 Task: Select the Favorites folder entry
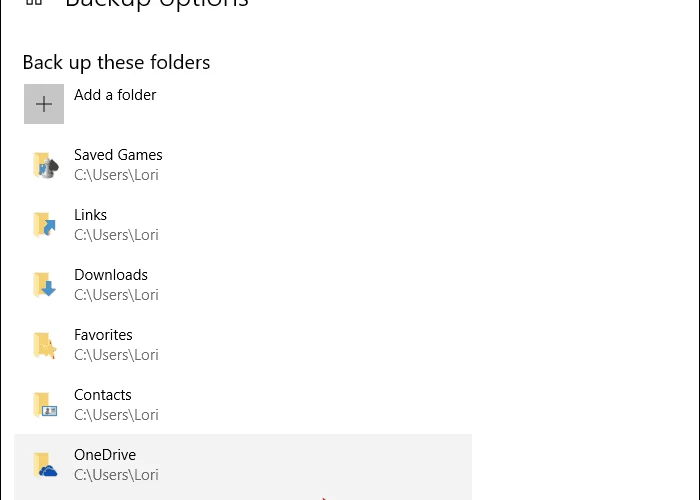(x=243, y=344)
